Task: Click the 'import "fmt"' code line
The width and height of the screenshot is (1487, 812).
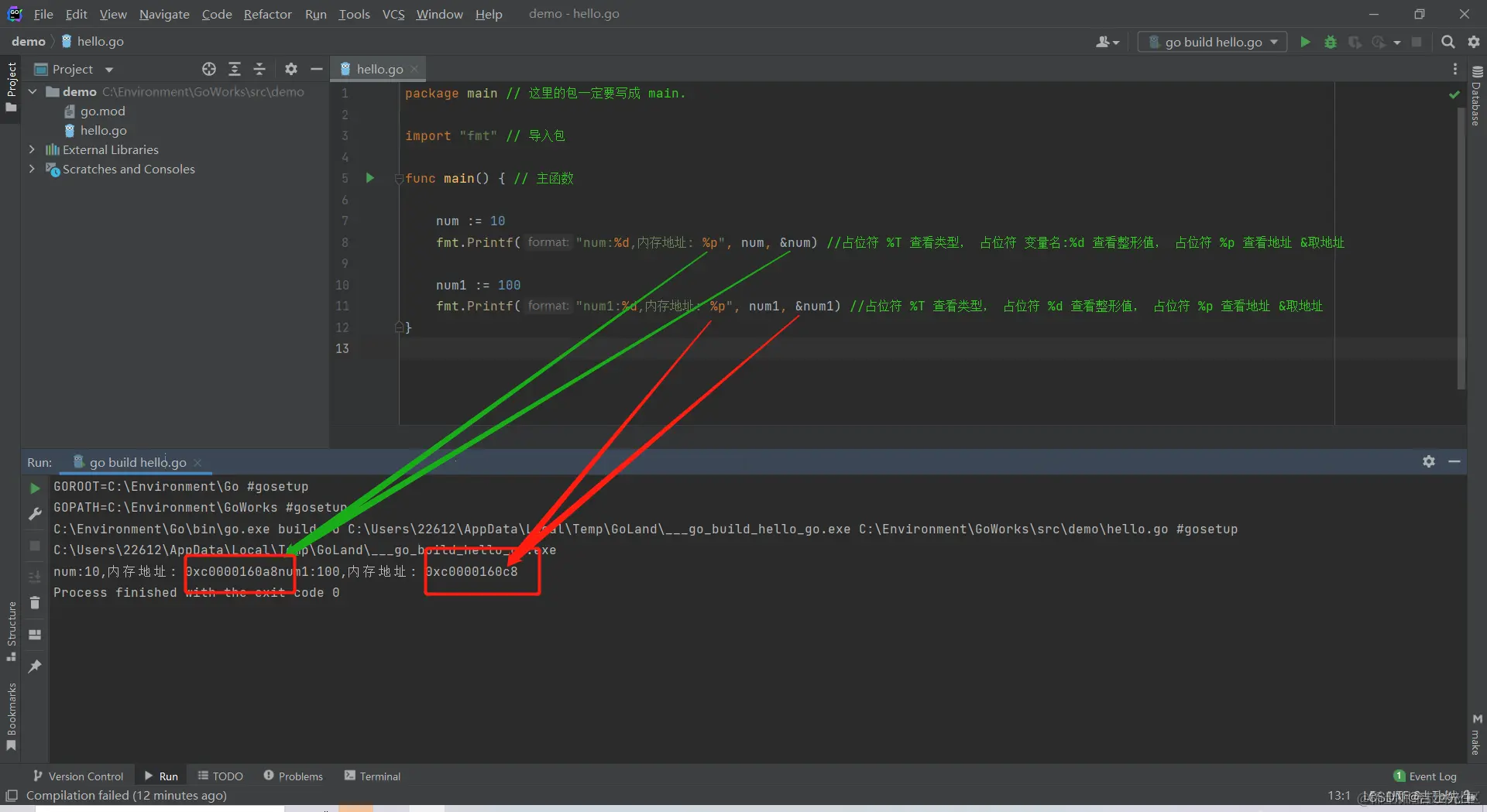Action: [x=485, y=135]
